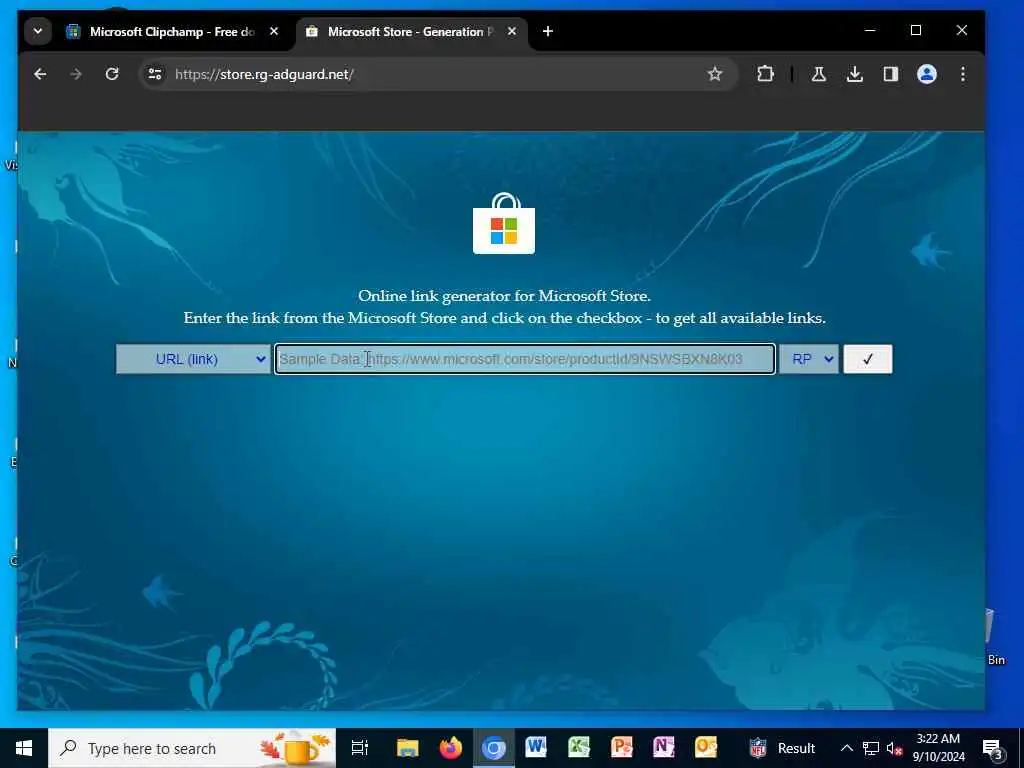Open OneNote from the taskbar
The width and height of the screenshot is (1024, 768).
pos(664,747)
